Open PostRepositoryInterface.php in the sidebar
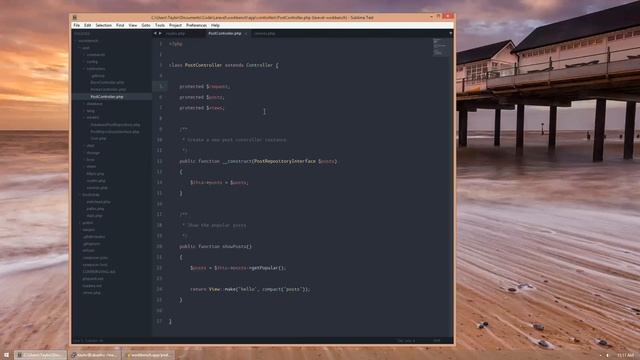This screenshot has height=360, width=640. [115, 131]
